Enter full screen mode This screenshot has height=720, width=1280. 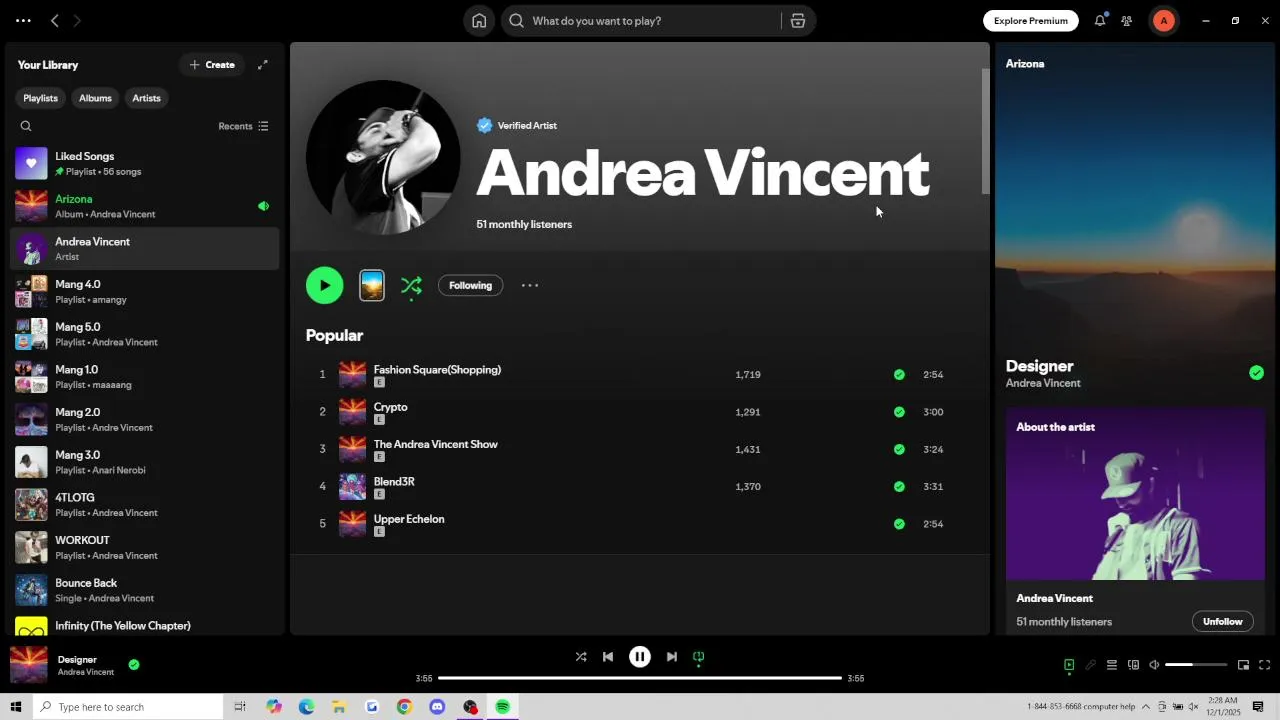pyautogui.click(x=1264, y=665)
